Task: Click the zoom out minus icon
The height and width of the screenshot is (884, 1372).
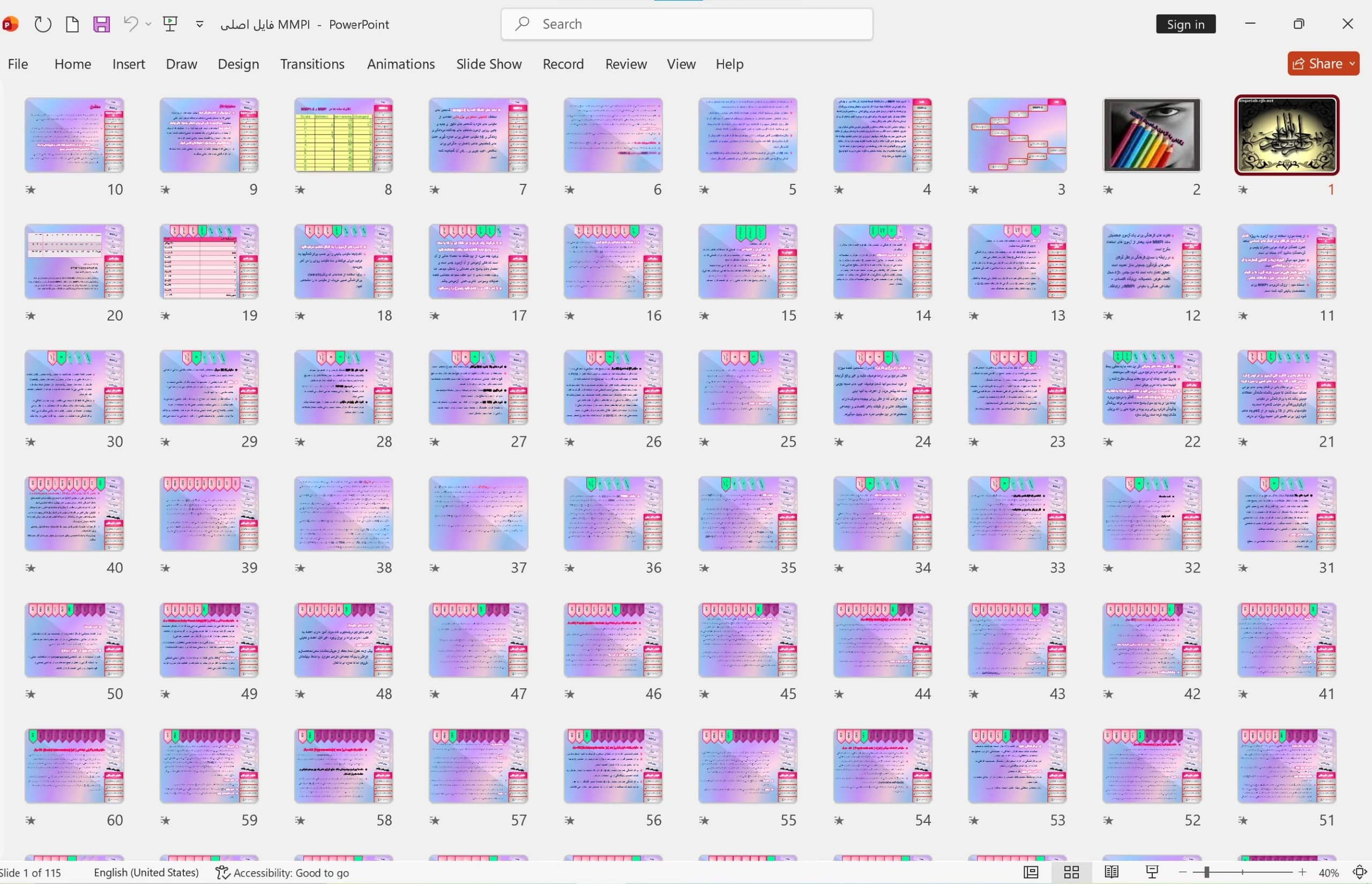Action: click(x=1183, y=873)
